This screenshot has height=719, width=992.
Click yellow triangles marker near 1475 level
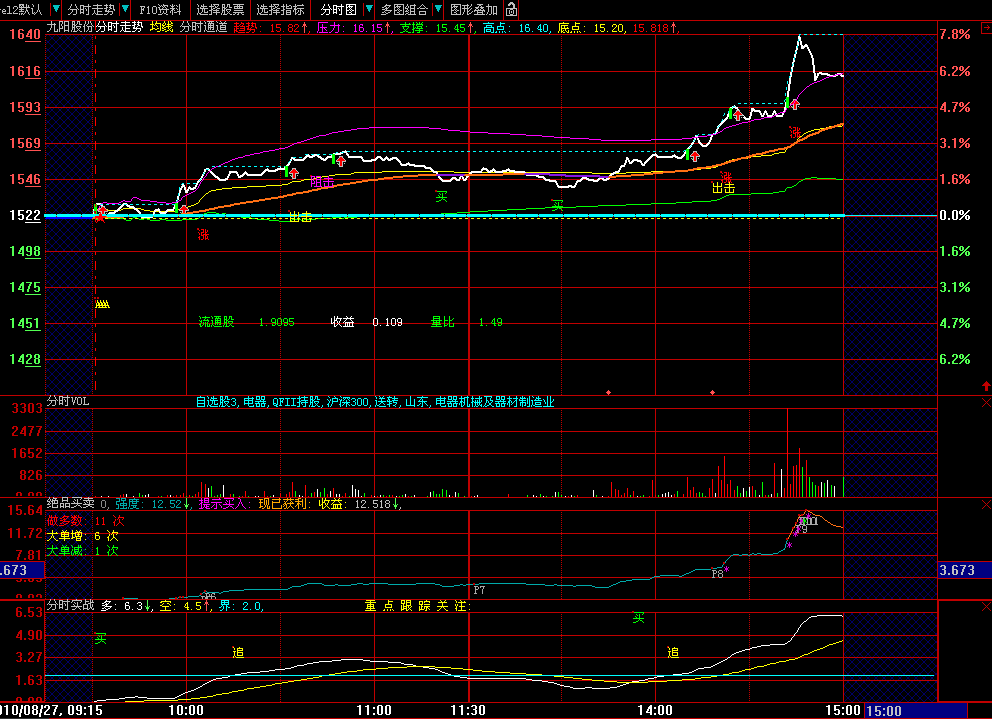[x=102, y=304]
